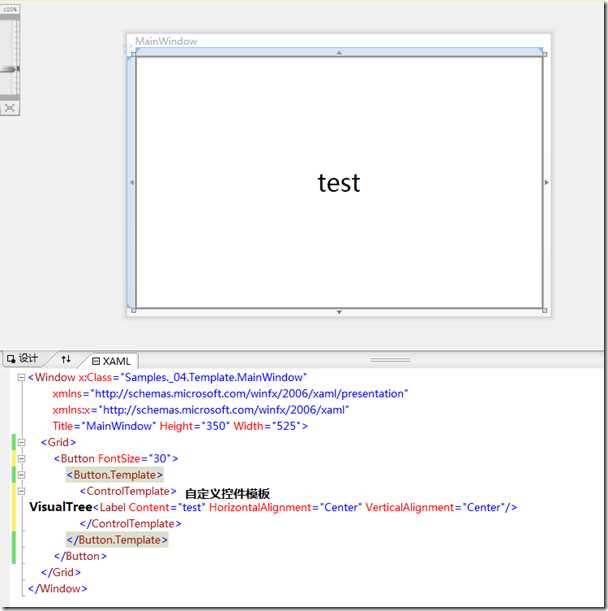Click the closing </Grid> tag
The width and height of the screenshot is (608, 611).
(61, 572)
